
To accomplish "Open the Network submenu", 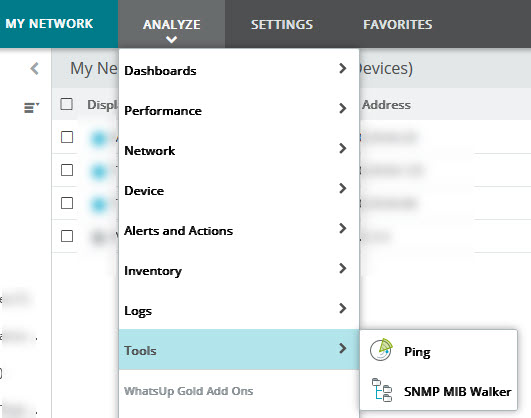I will coord(239,150).
